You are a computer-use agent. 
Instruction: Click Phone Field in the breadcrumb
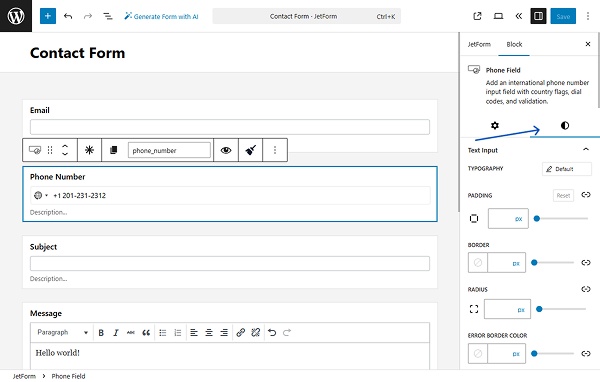coord(68,376)
